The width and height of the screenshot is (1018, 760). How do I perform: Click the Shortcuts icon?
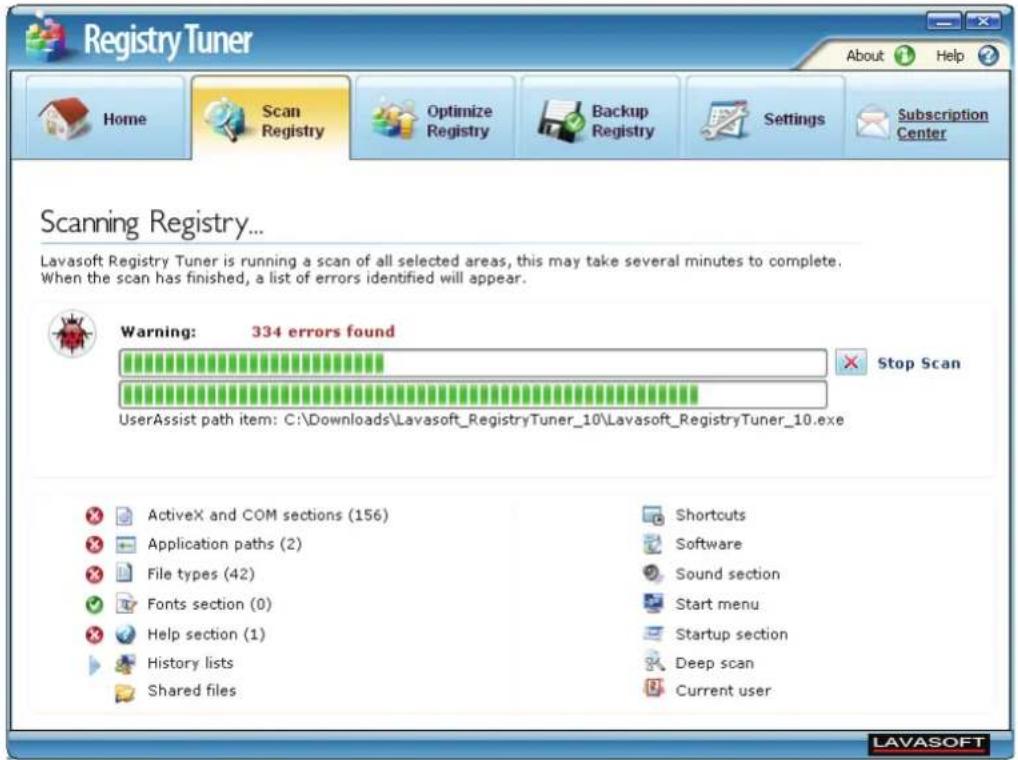[653, 515]
